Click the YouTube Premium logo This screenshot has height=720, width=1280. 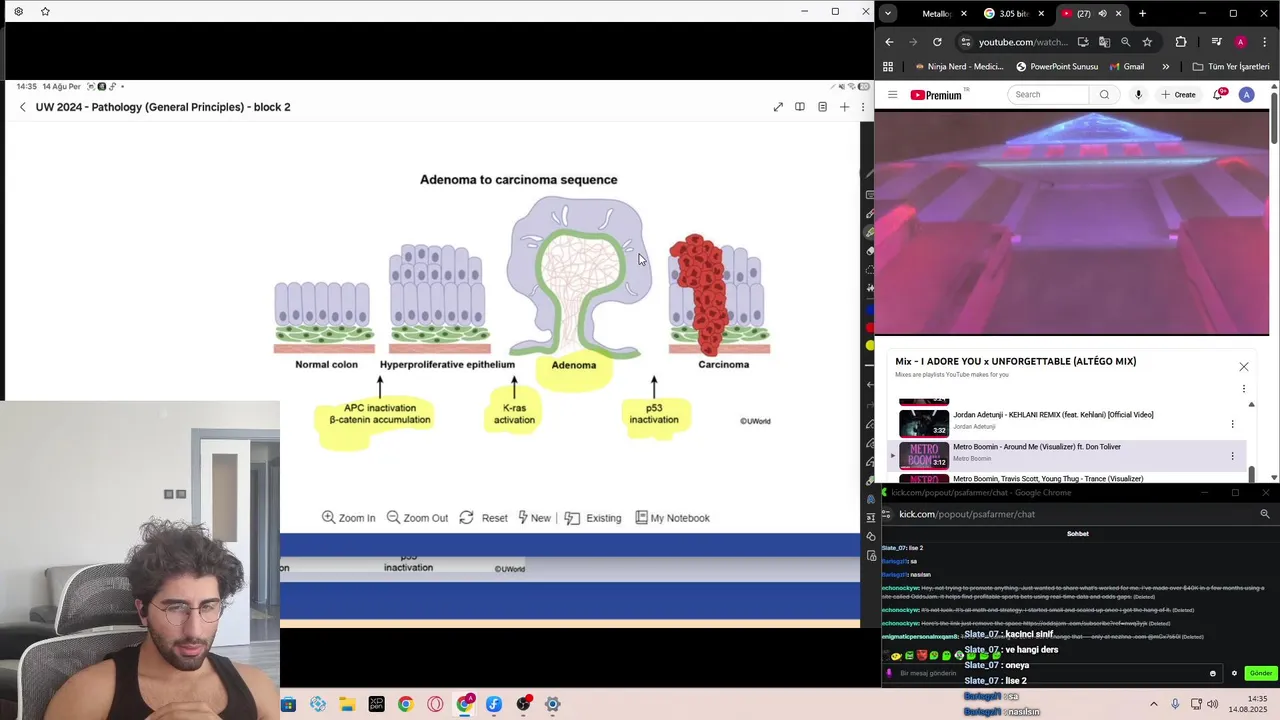click(937, 95)
